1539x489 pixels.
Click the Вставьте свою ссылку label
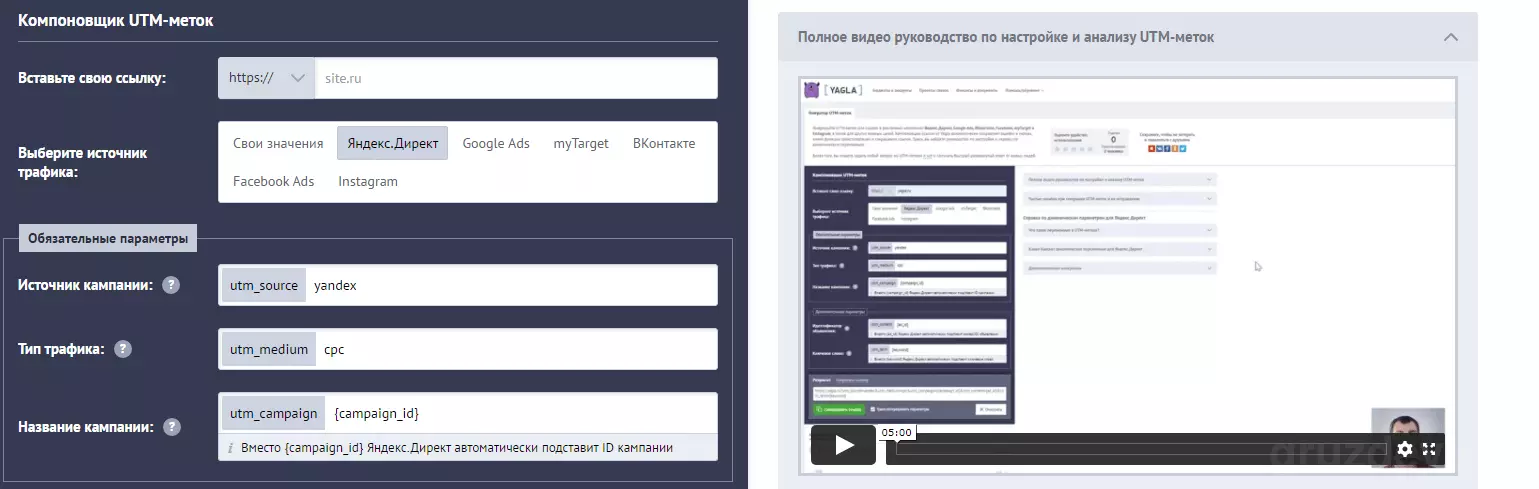(x=92, y=78)
